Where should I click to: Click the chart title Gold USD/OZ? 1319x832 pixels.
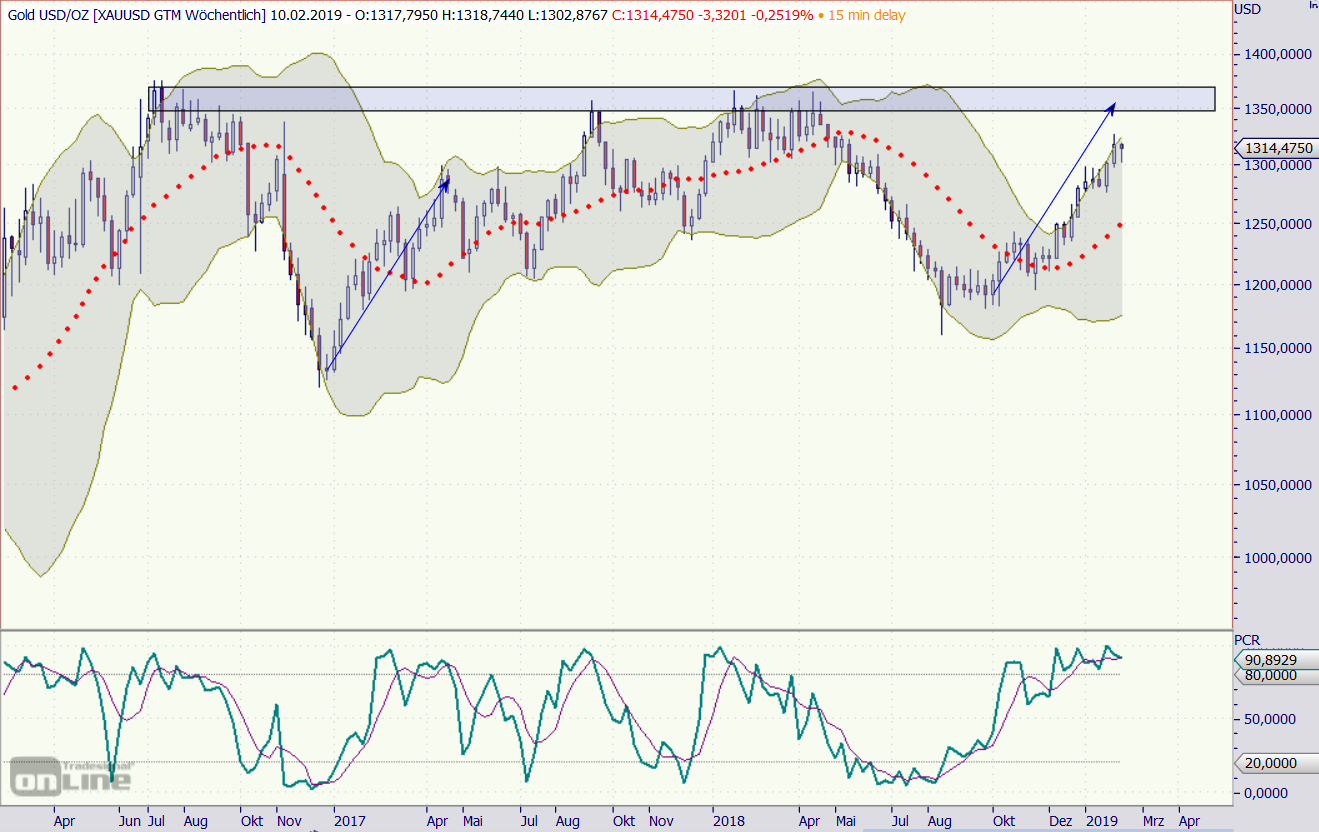pyautogui.click(x=48, y=15)
